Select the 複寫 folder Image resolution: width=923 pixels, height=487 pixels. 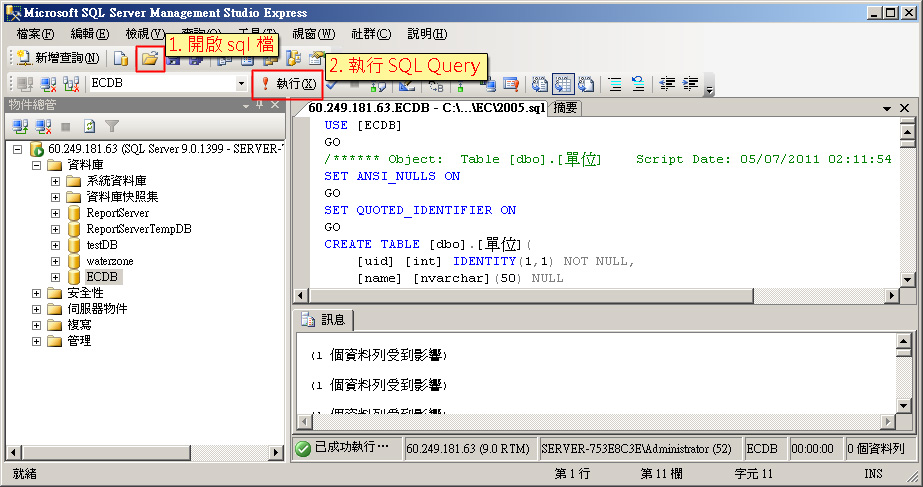point(79,325)
